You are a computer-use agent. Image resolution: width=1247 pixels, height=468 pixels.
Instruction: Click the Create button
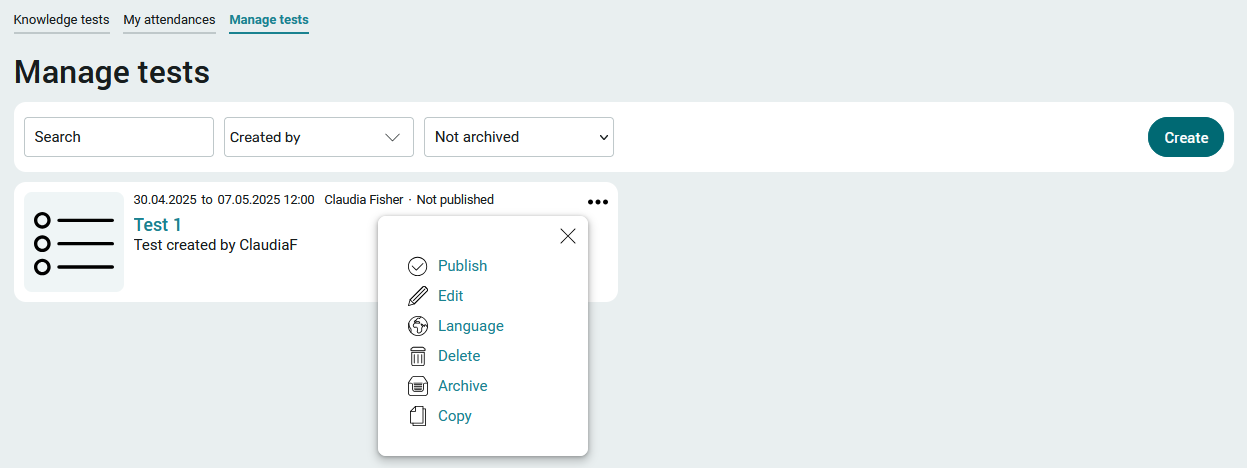pos(1186,137)
